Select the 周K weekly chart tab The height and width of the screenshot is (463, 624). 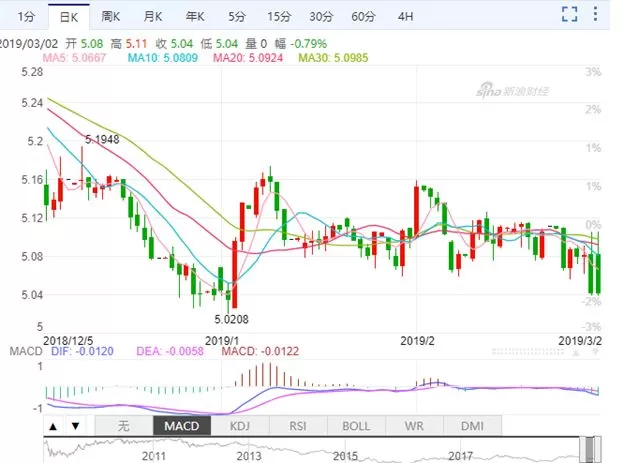[110, 17]
